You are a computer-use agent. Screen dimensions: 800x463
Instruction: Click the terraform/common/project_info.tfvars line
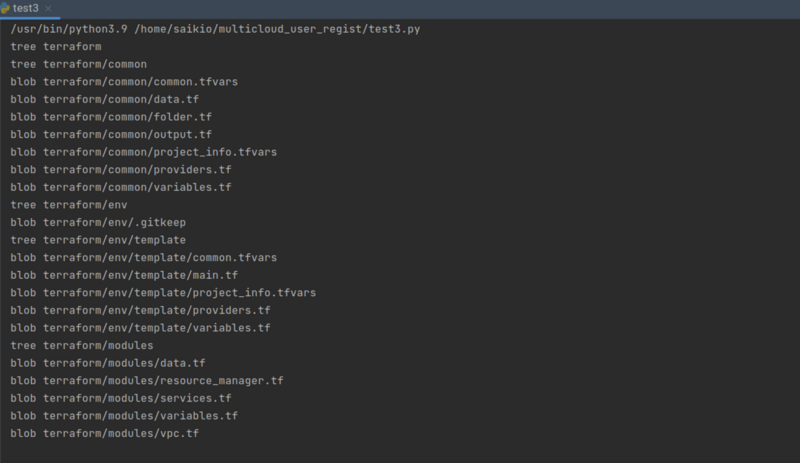(144, 152)
